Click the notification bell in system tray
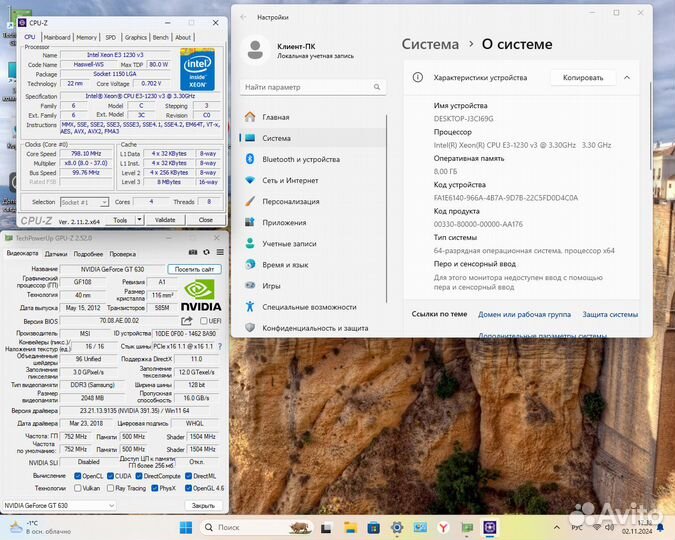675x540 pixels. point(660,528)
